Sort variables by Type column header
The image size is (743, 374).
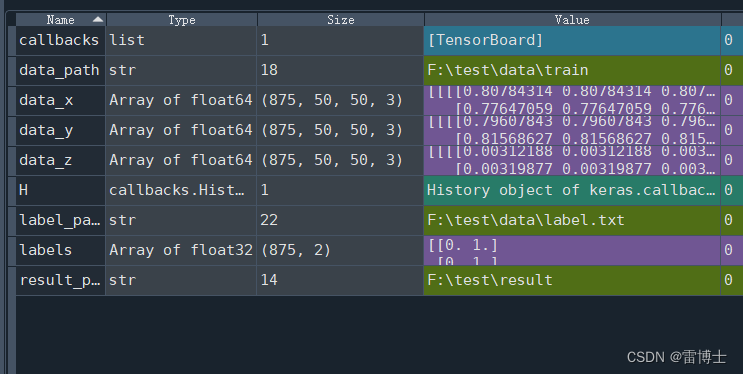pos(181,20)
